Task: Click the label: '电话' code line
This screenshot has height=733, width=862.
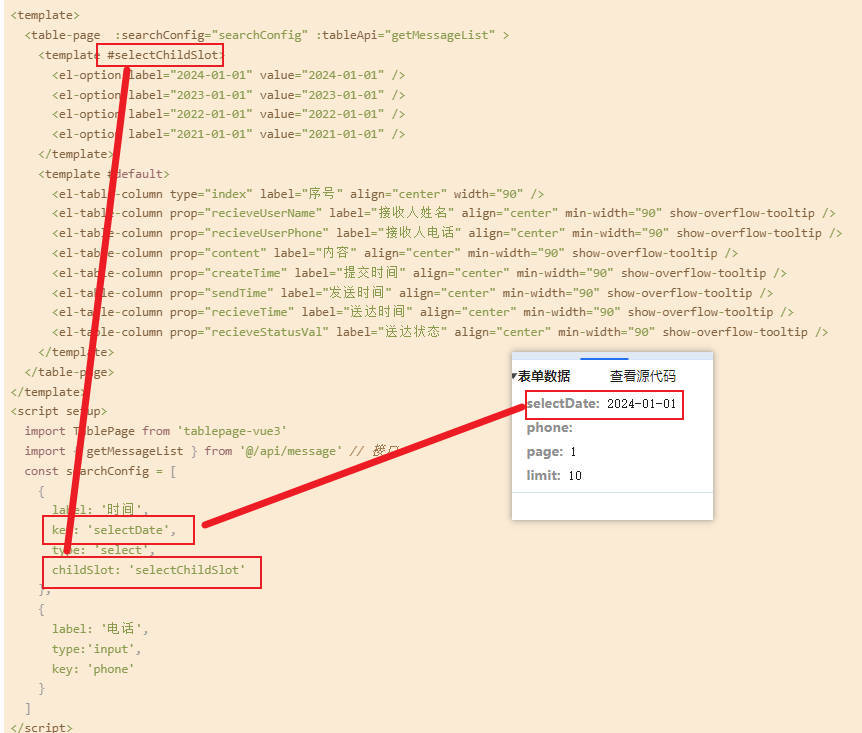Action: click(100, 629)
